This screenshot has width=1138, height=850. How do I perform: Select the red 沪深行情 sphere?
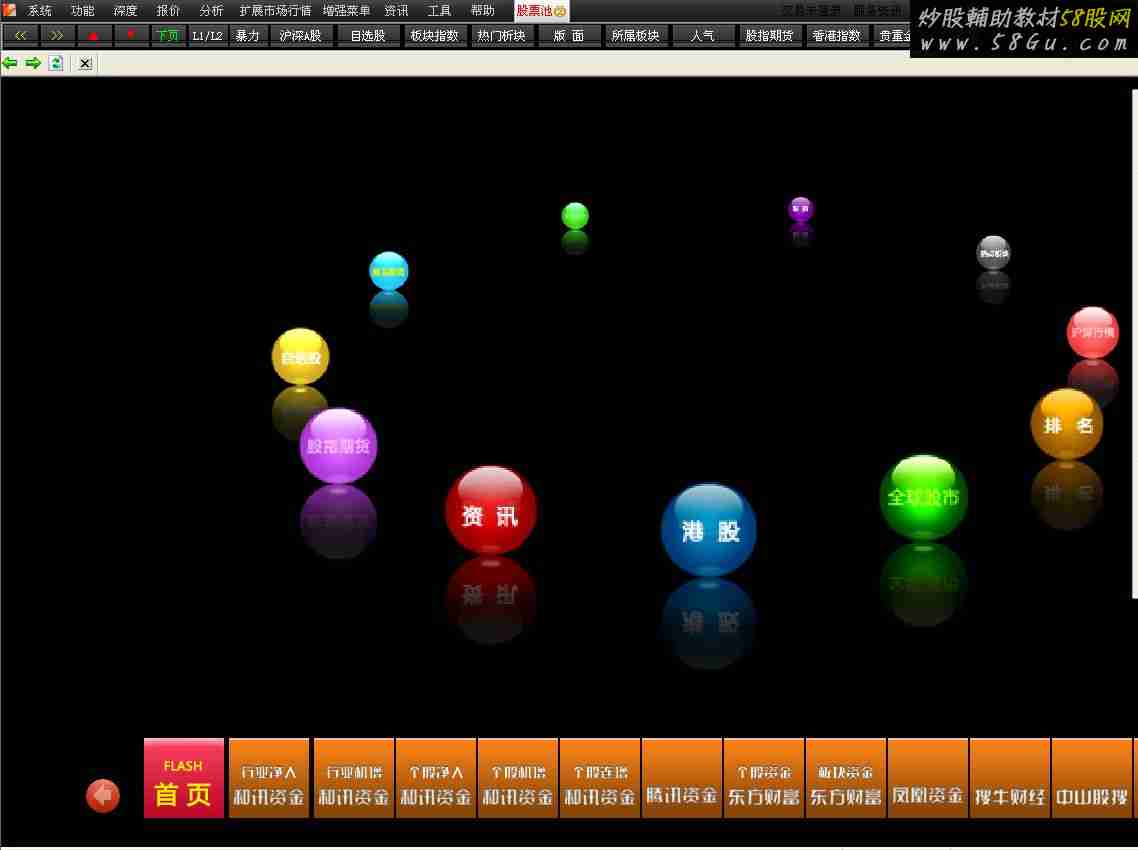[x=1092, y=333]
